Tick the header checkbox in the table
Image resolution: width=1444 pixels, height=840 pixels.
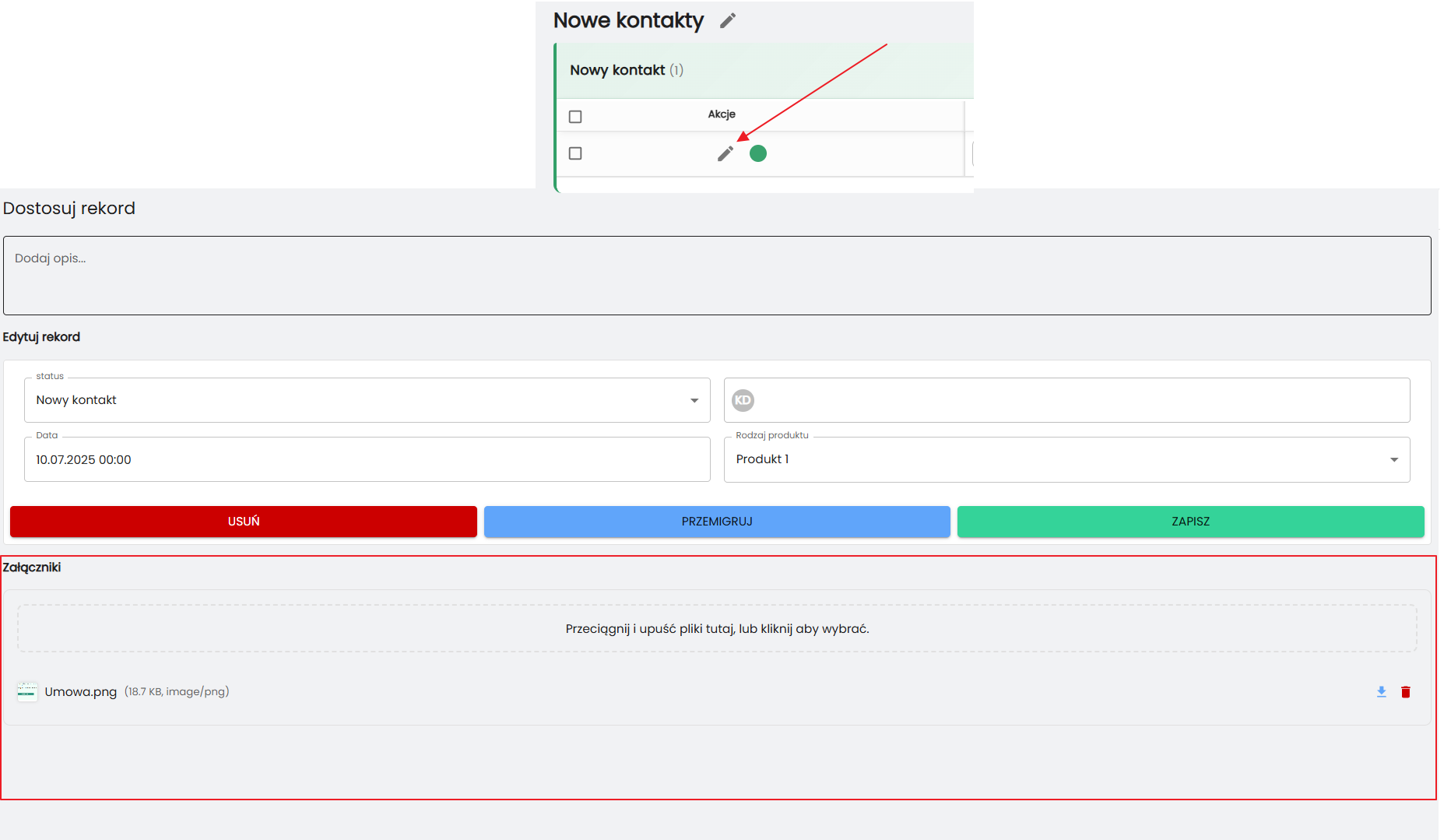[575, 117]
